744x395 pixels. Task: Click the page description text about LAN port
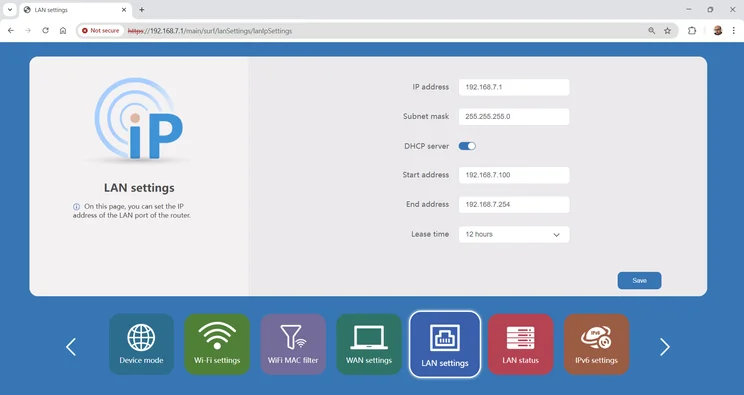coord(132,211)
